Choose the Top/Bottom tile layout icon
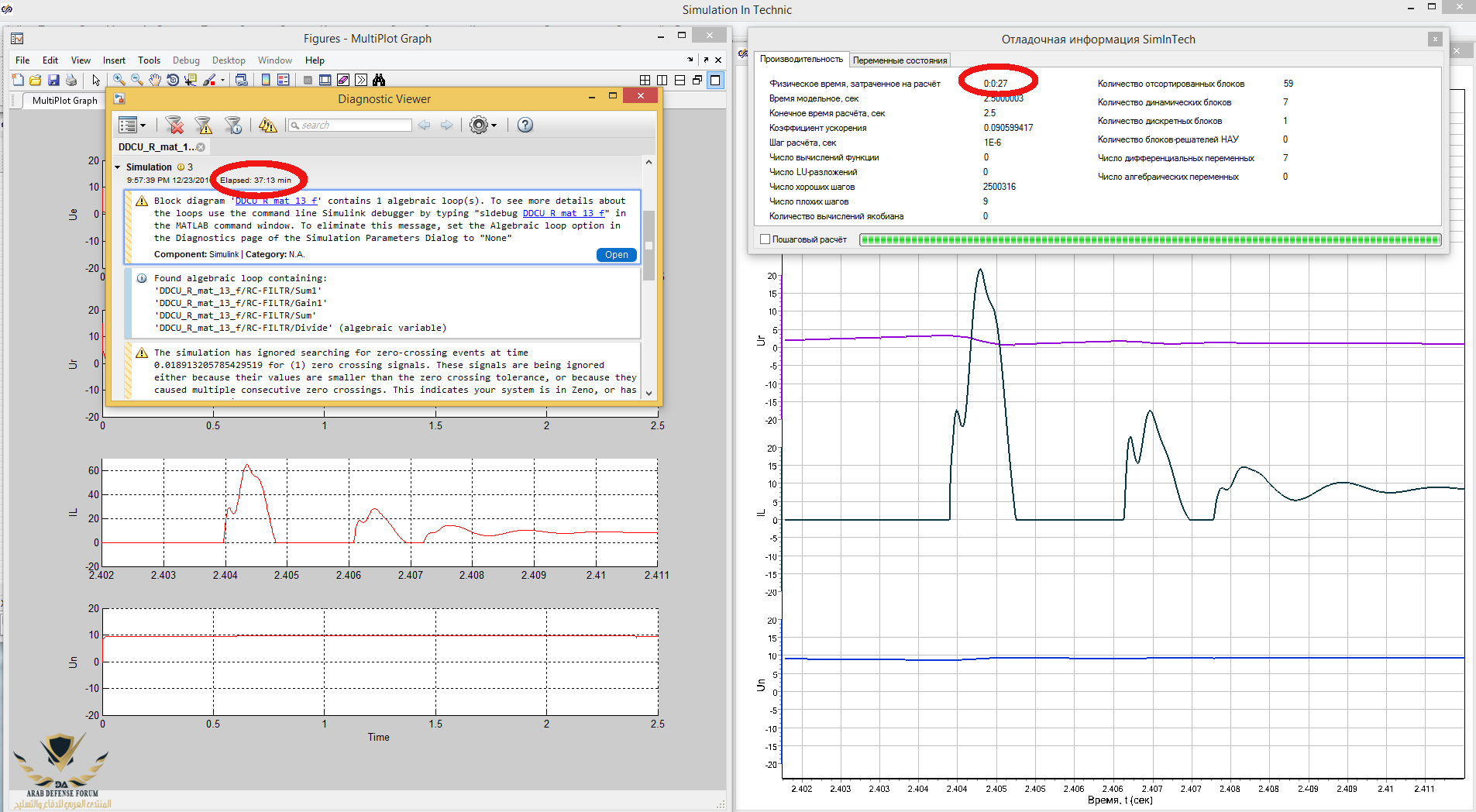The image size is (1476, 812). 680,80
